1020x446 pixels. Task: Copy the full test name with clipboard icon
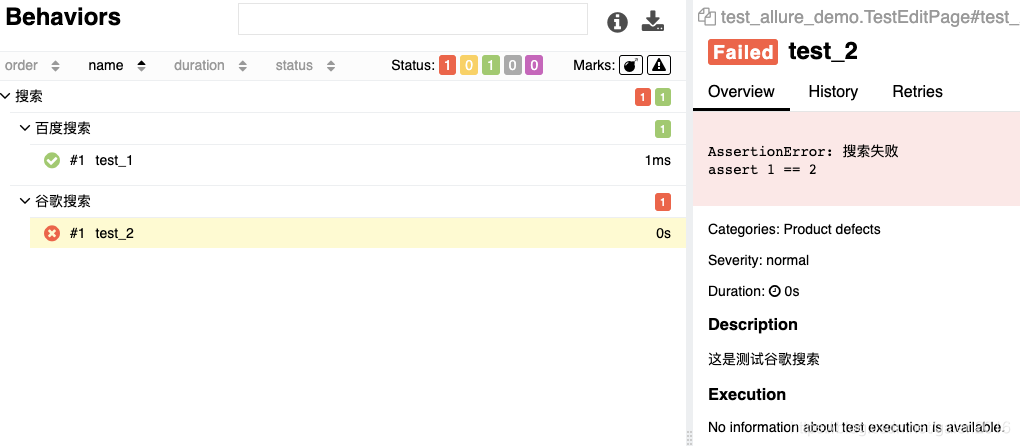point(706,17)
